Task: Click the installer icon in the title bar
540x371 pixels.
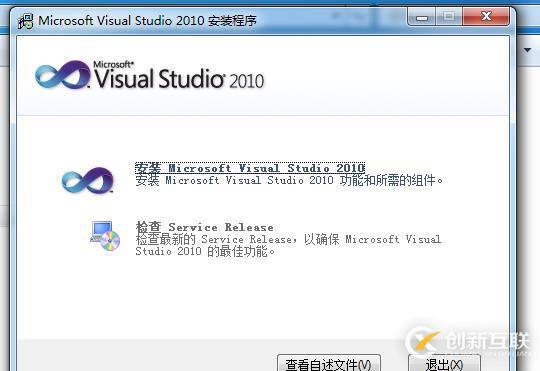Action: click(x=25, y=21)
